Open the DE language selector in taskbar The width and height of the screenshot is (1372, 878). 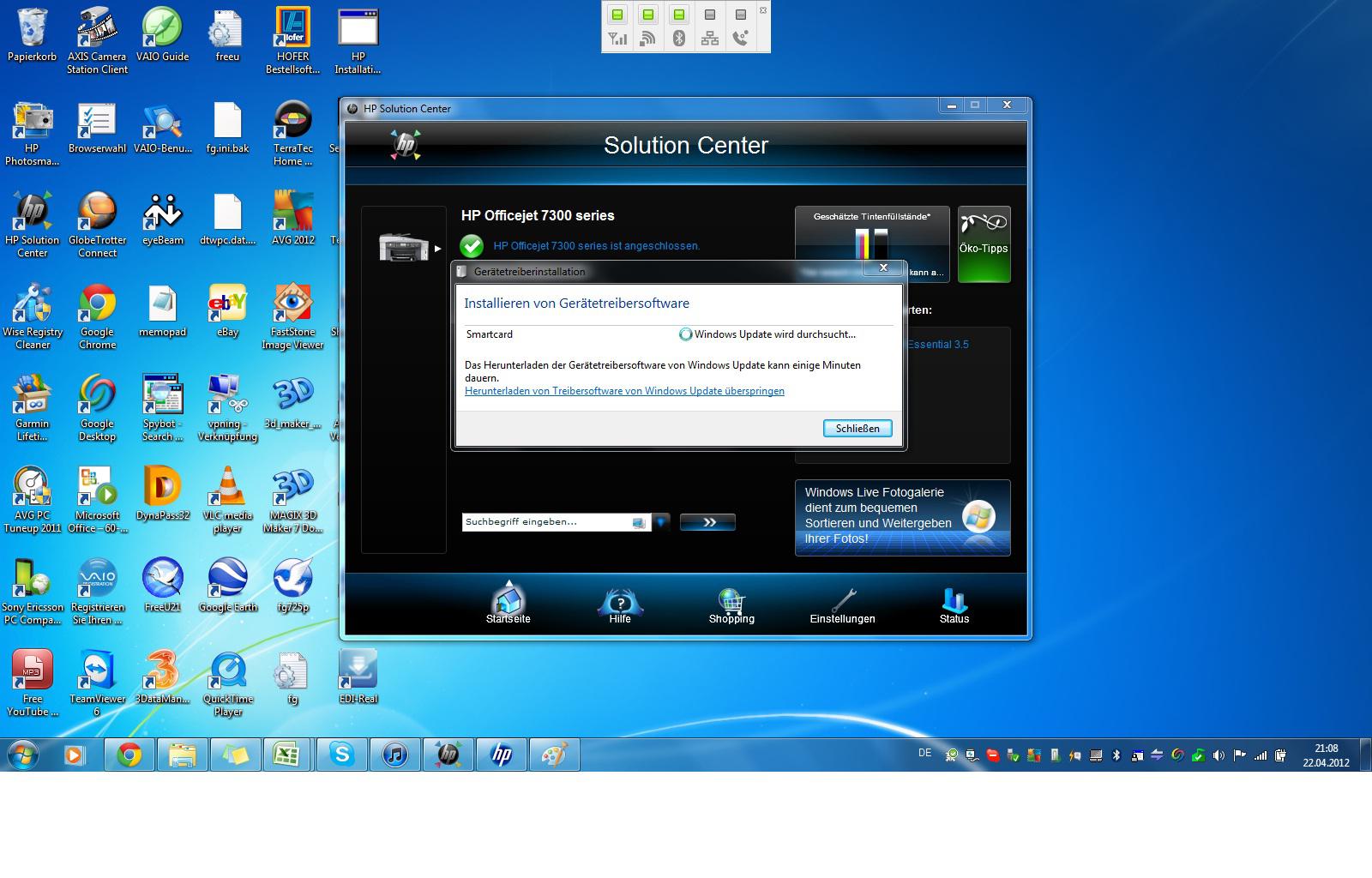click(x=924, y=753)
